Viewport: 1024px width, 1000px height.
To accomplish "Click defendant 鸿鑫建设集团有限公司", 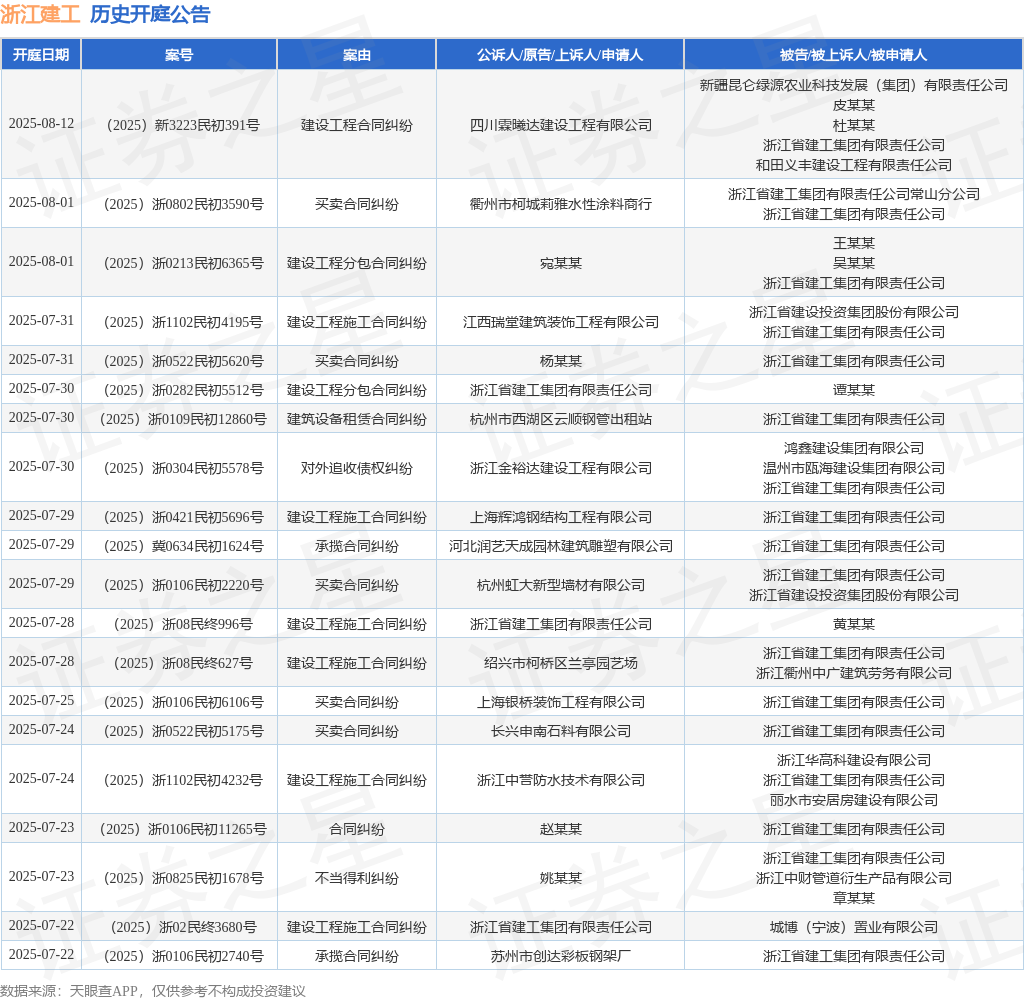I will [854, 448].
